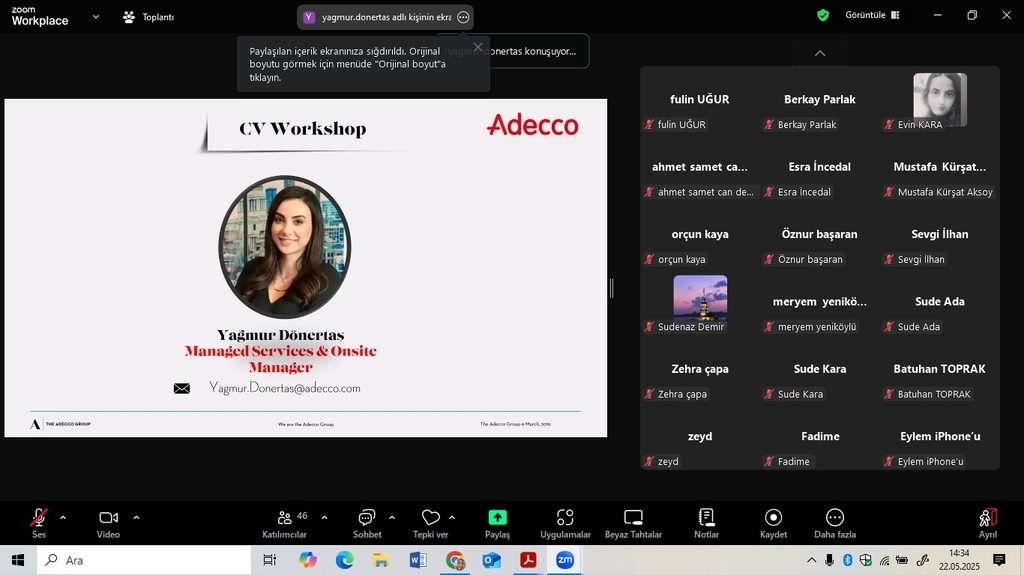Click the email address on the slide
Screen dimensions: 1024x575
coord(285,388)
